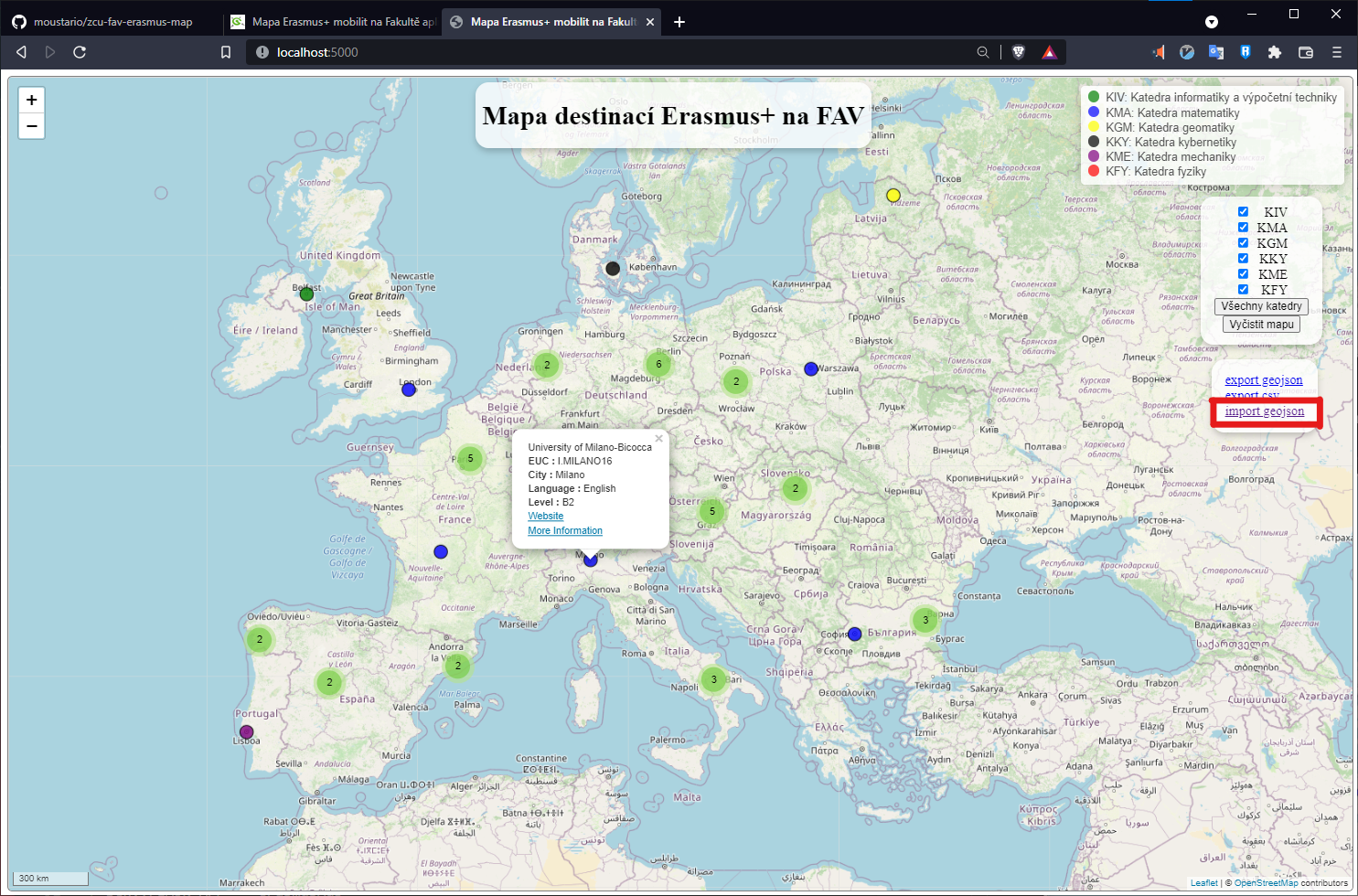The height and width of the screenshot is (896, 1358).
Task: Go back in browser history
Action: click(x=22, y=52)
